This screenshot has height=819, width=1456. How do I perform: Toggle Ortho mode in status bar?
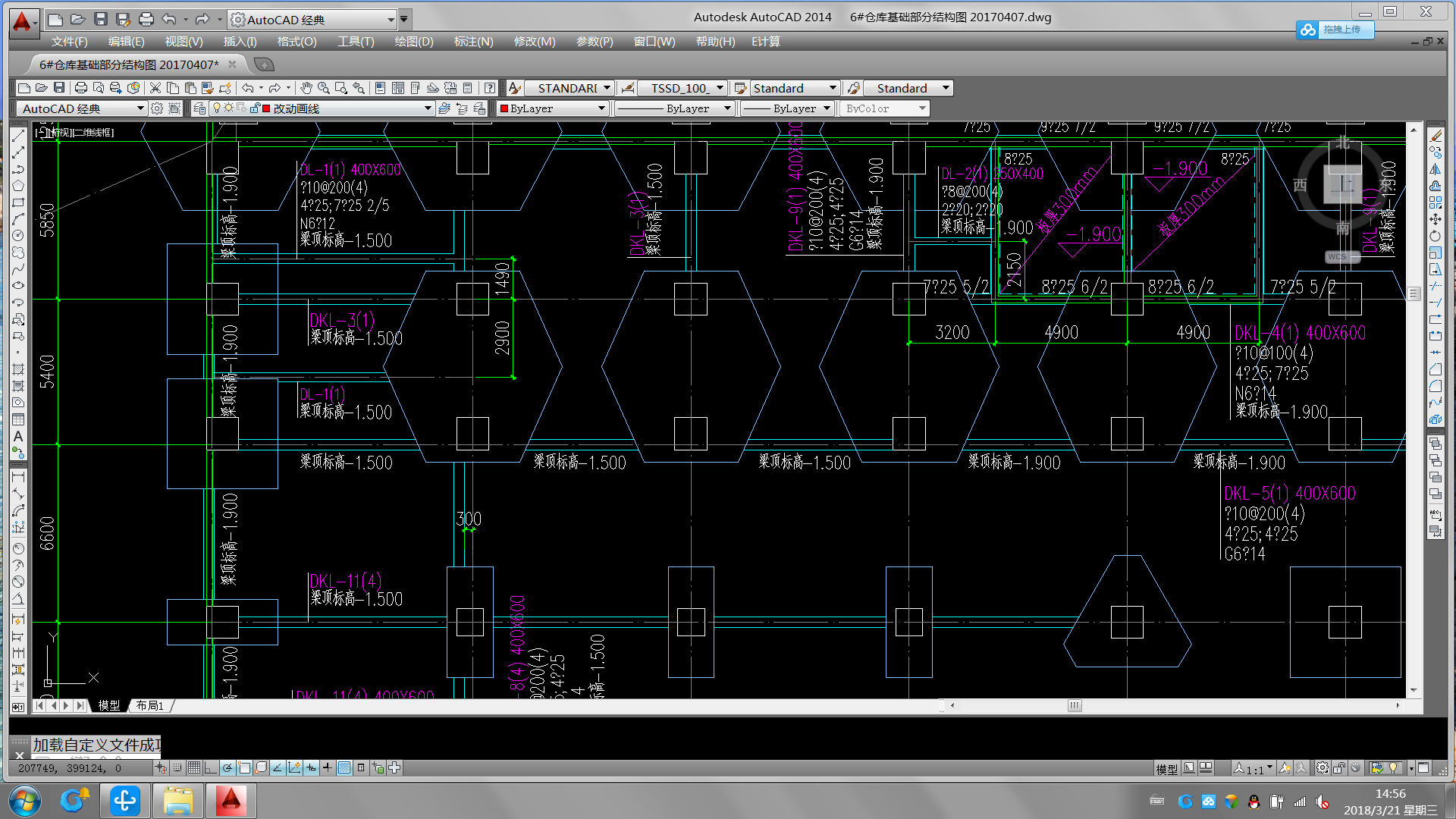(211, 768)
